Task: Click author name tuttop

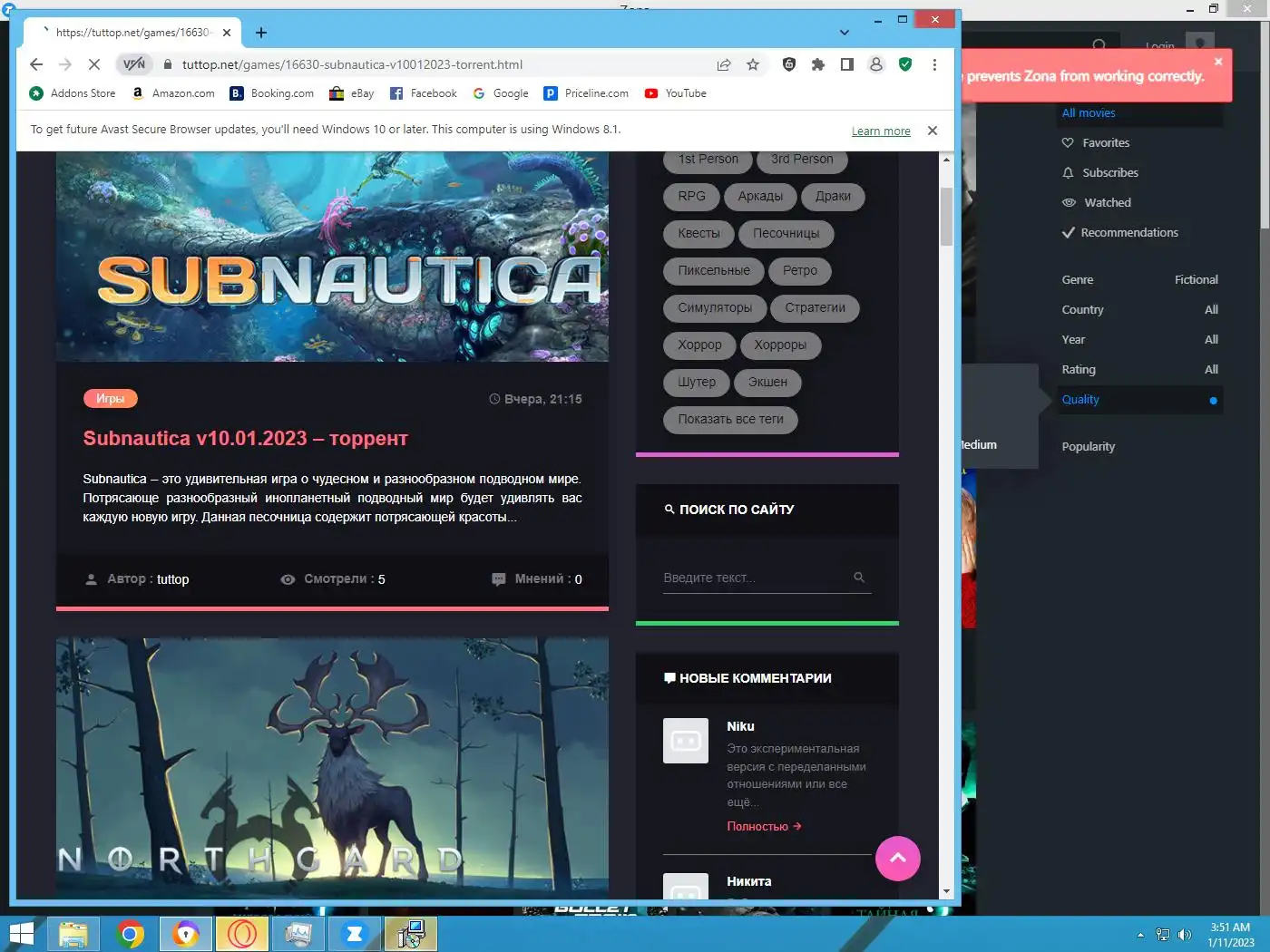Action: click(x=172, y=579)
